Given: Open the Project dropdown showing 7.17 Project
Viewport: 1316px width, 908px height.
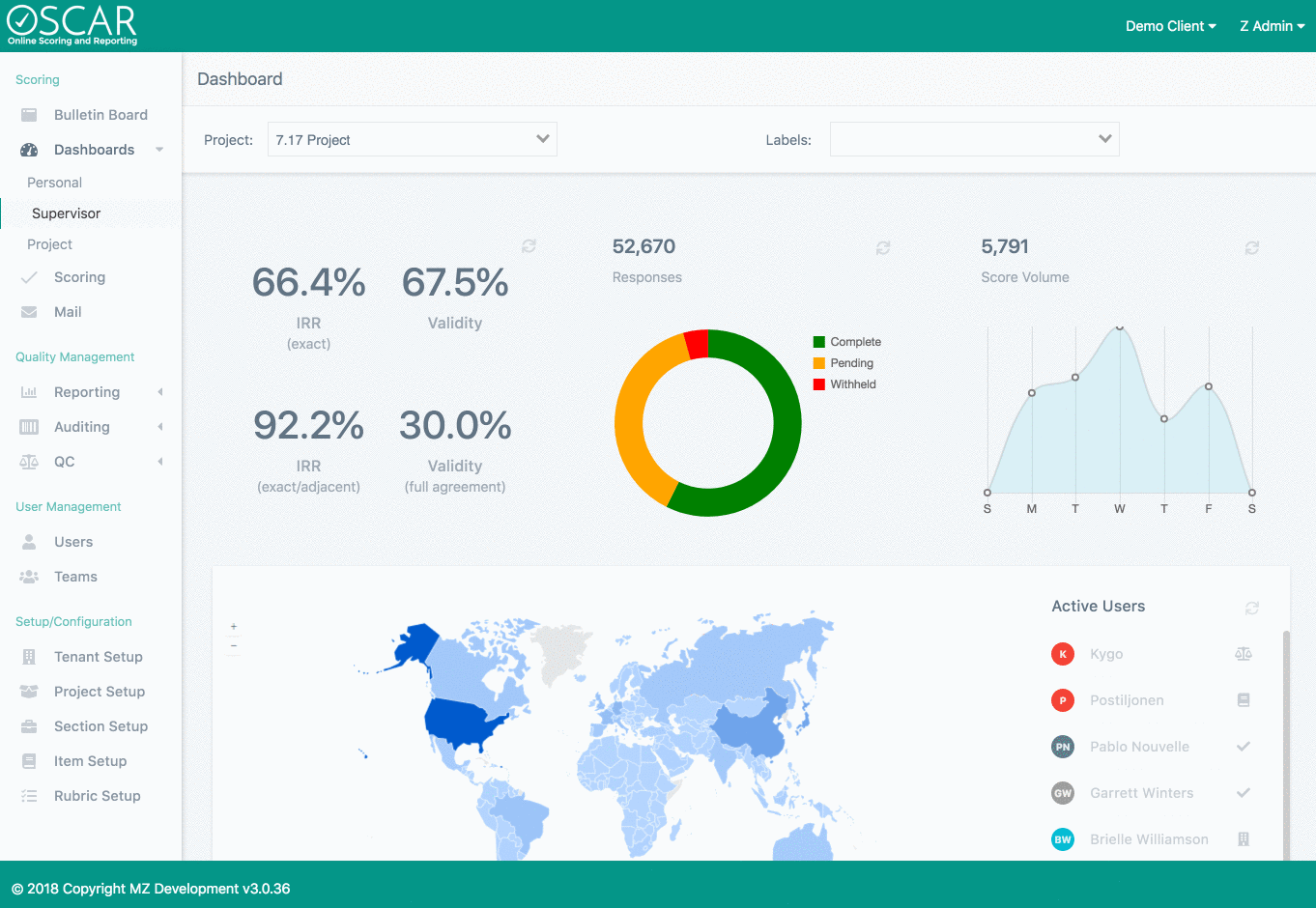Looking at the screenshot, I should [x=413, y=139].
